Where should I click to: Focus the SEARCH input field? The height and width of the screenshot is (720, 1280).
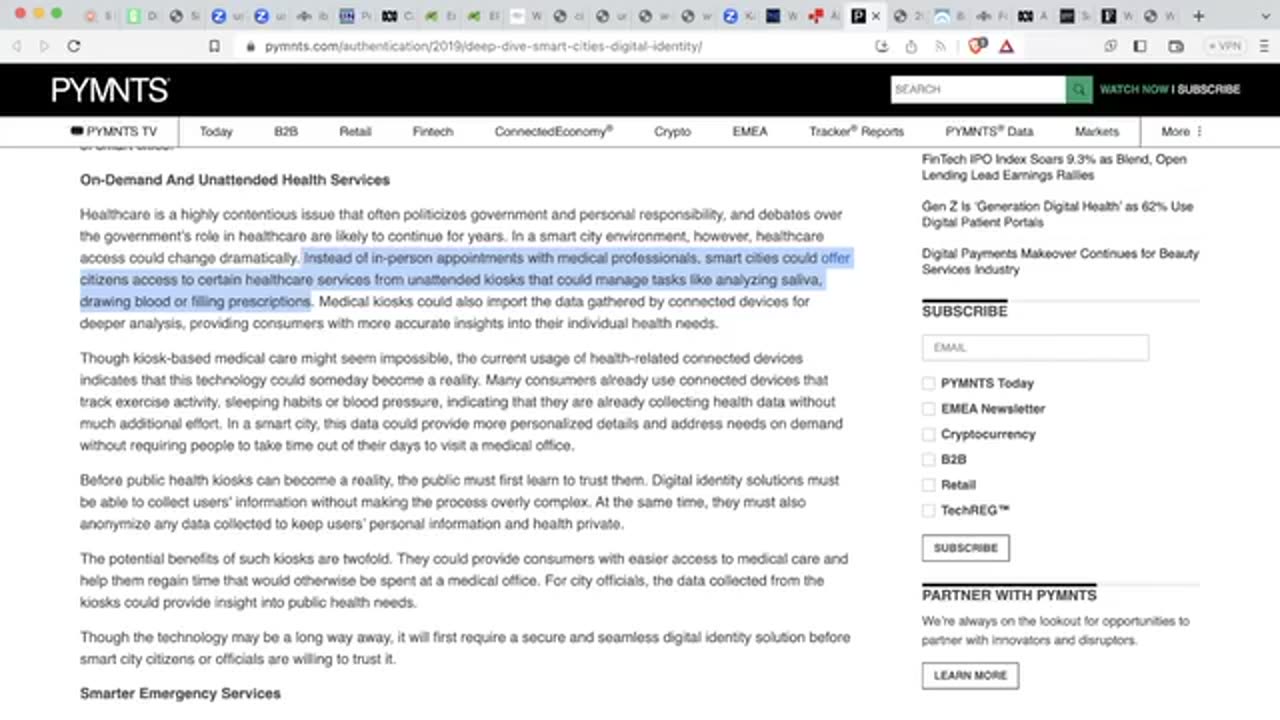pyautogui.click(x=978, y=89)
